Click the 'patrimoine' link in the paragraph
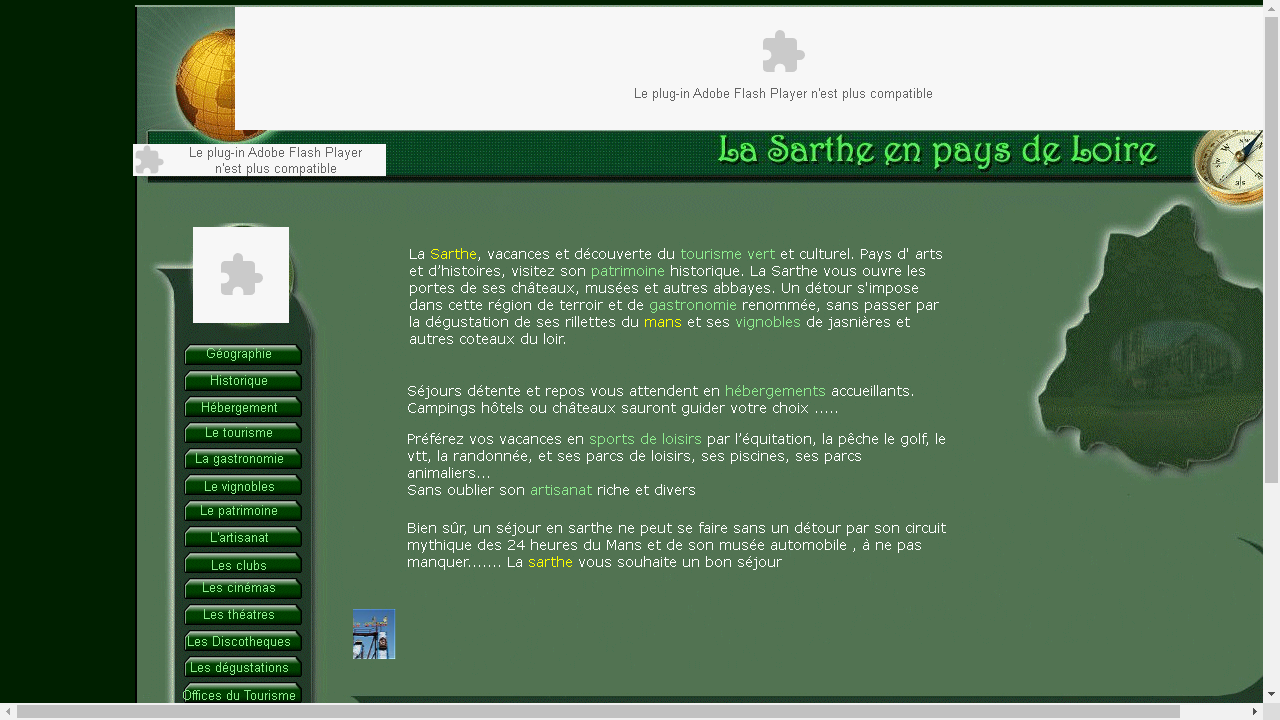Viewport: 1280px width, 720px height. tap(627, 271)
